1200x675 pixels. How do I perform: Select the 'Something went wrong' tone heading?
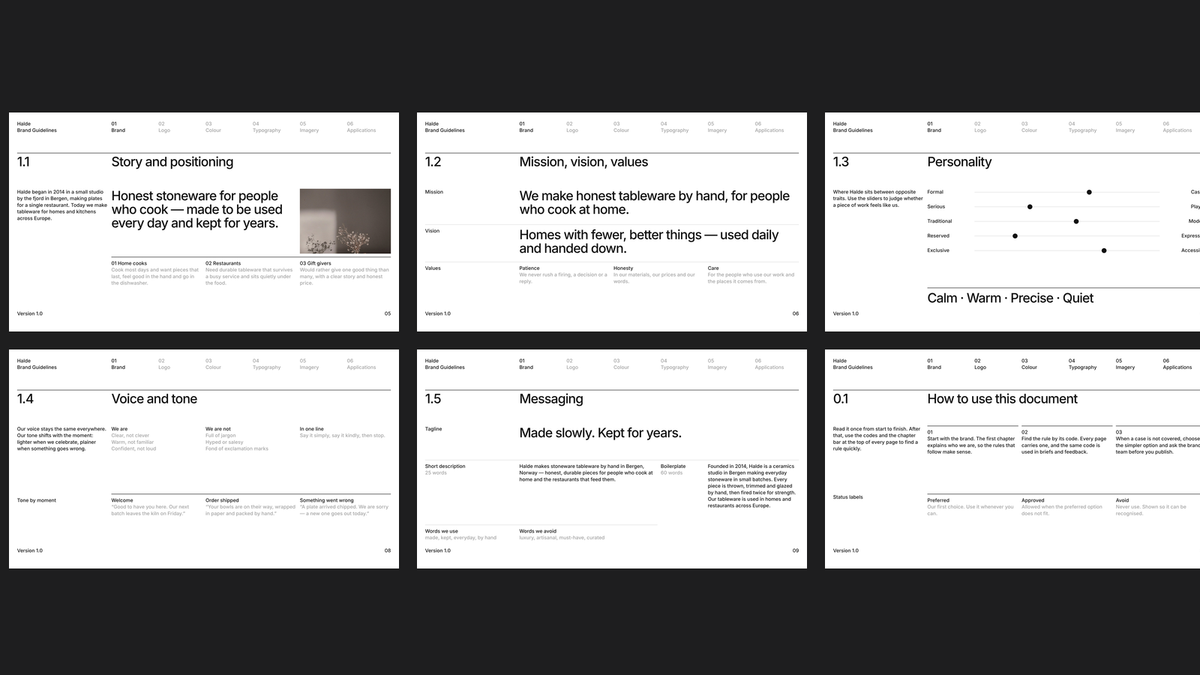point(327,500)
